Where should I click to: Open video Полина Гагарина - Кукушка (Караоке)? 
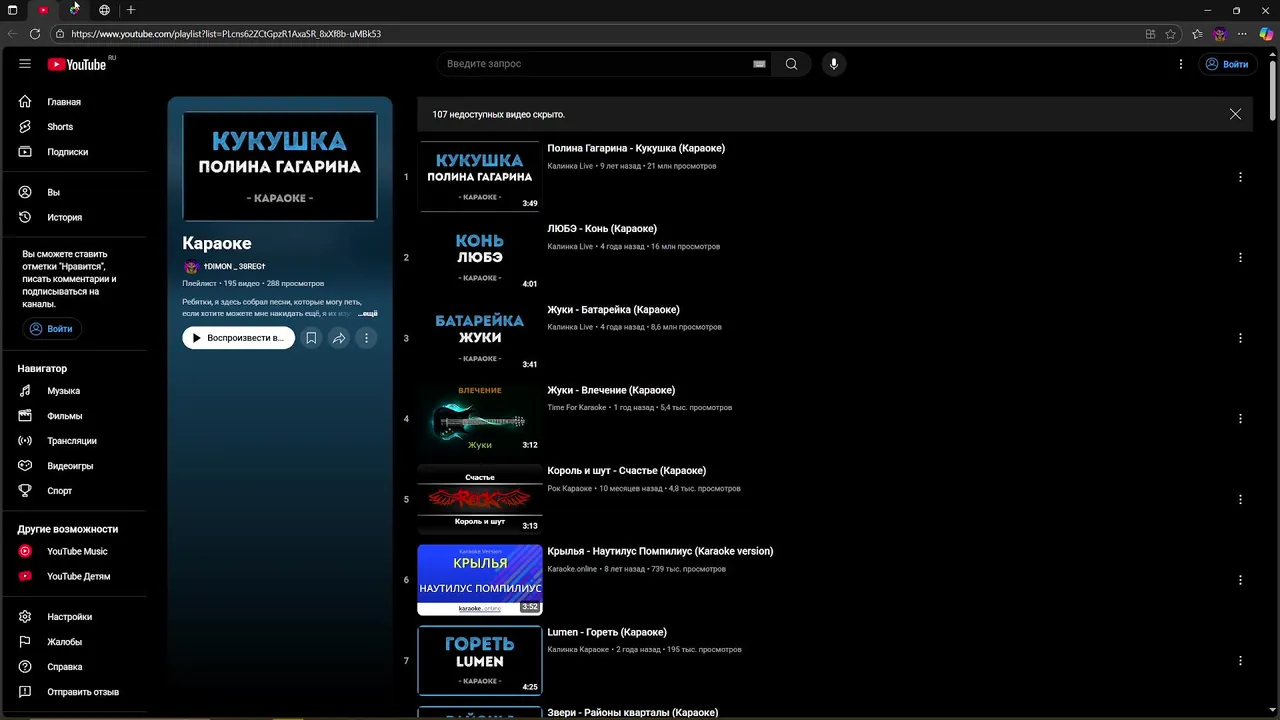636,148
